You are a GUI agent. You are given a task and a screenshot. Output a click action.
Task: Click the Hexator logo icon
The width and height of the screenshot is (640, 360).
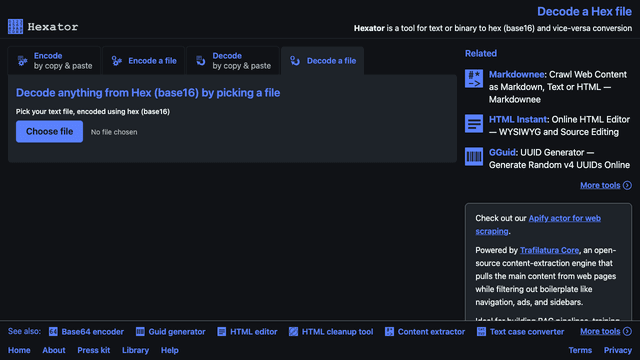(16, 27)
